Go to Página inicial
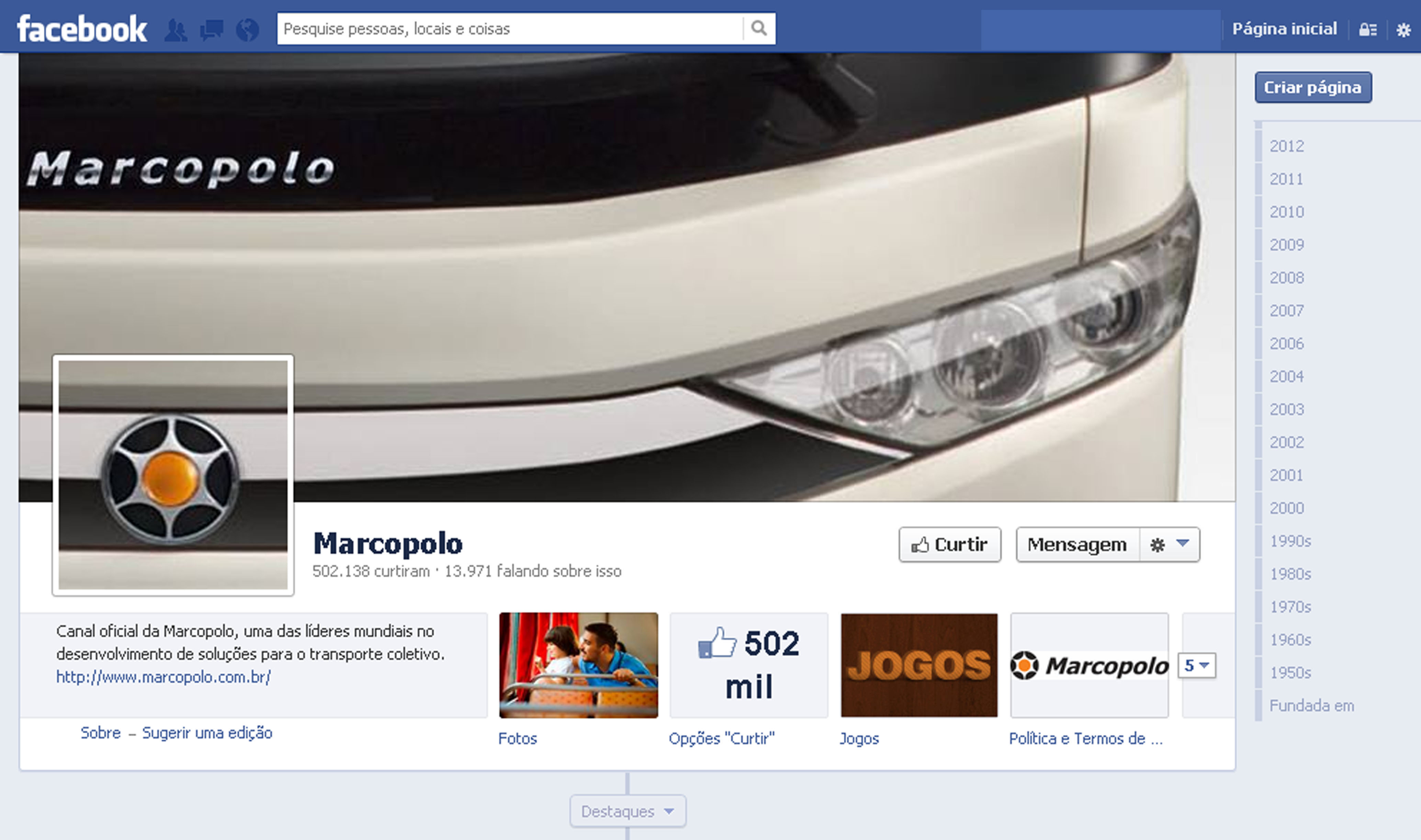This screenshot has height=840, width=1421. click(1285, 29)
